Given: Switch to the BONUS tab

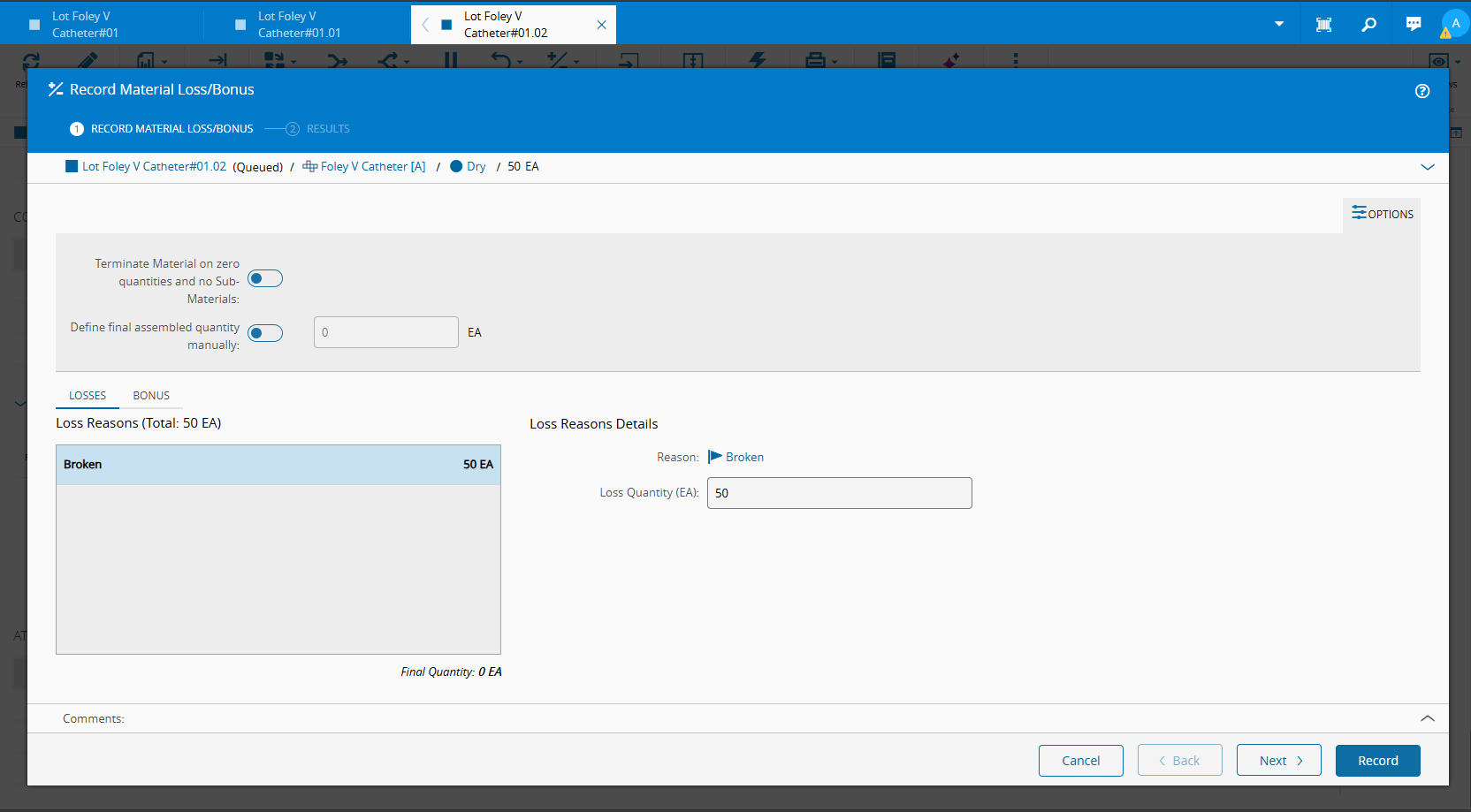Looking at the screenshot, I should [151, 396].
